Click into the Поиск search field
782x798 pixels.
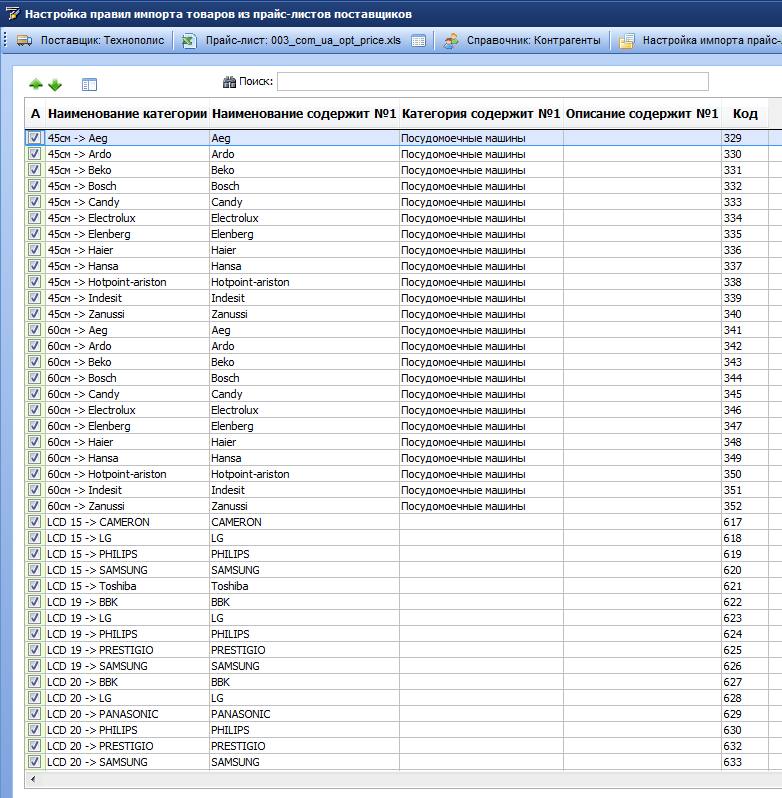point(493,81)
